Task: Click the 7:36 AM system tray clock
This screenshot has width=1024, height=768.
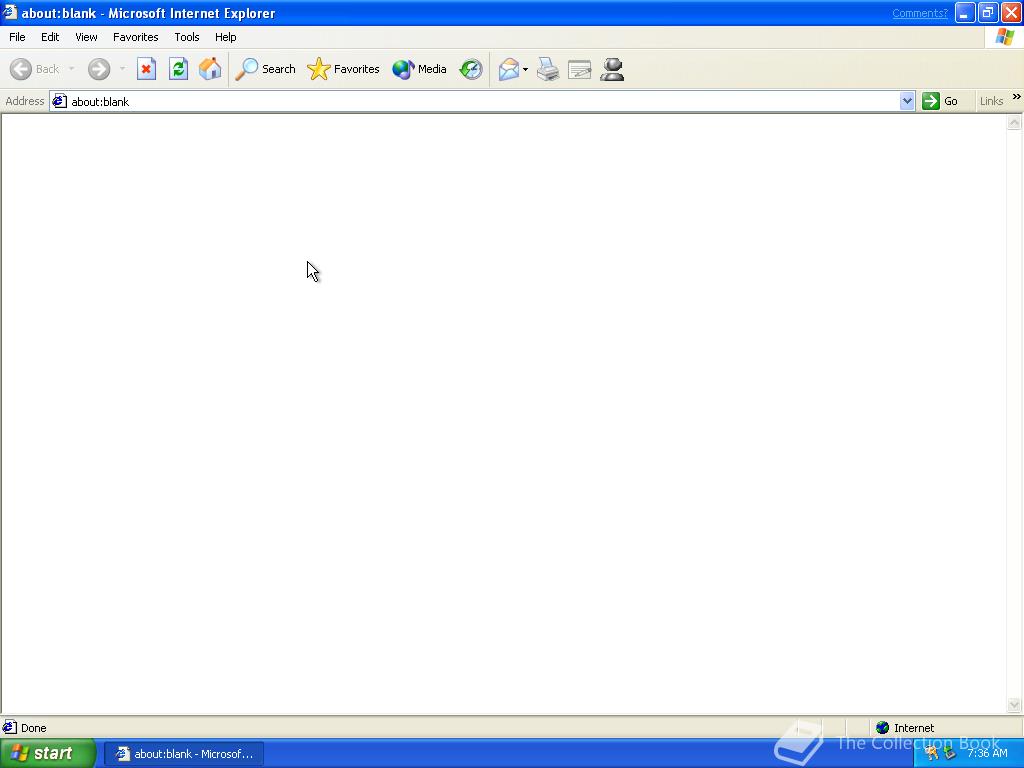Action: click(987, 754)
